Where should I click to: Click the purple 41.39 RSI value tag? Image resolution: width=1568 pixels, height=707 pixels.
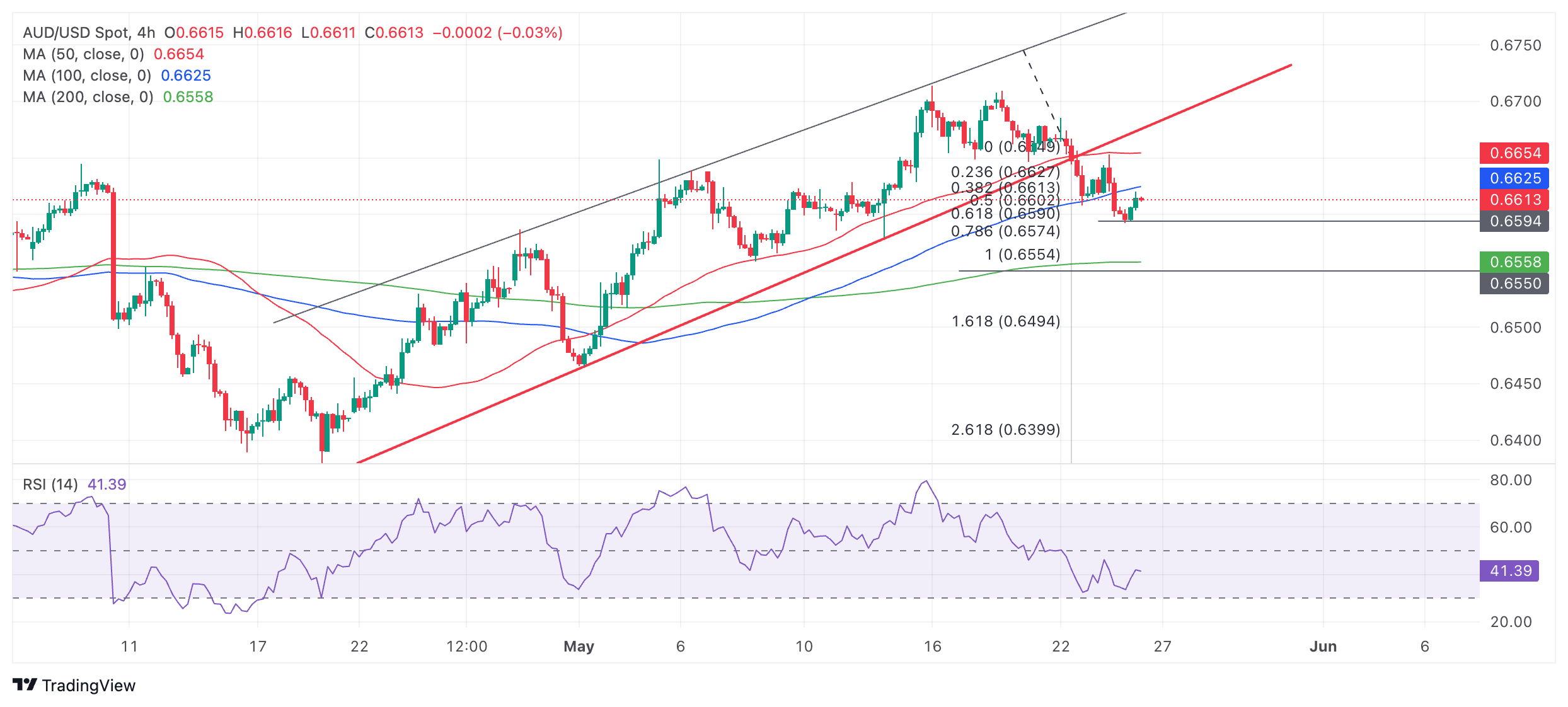click(x=1509, y=571)
